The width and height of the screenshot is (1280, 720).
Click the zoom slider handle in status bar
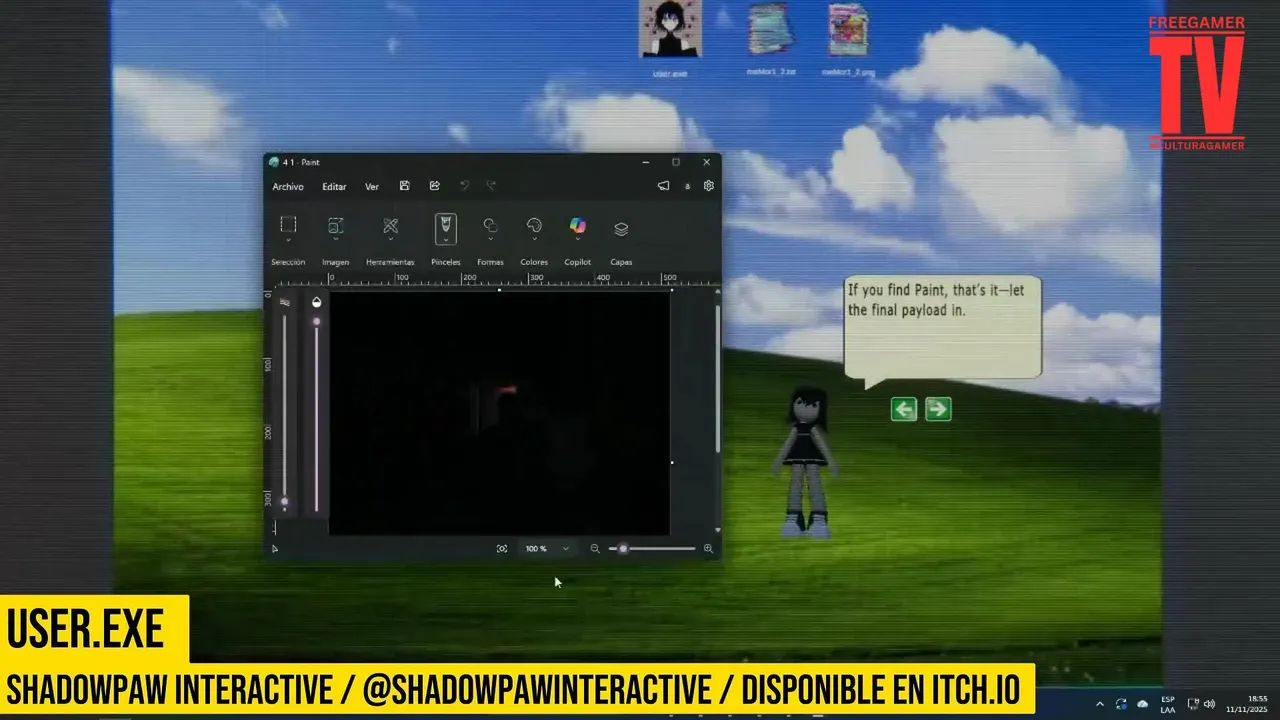623,549
